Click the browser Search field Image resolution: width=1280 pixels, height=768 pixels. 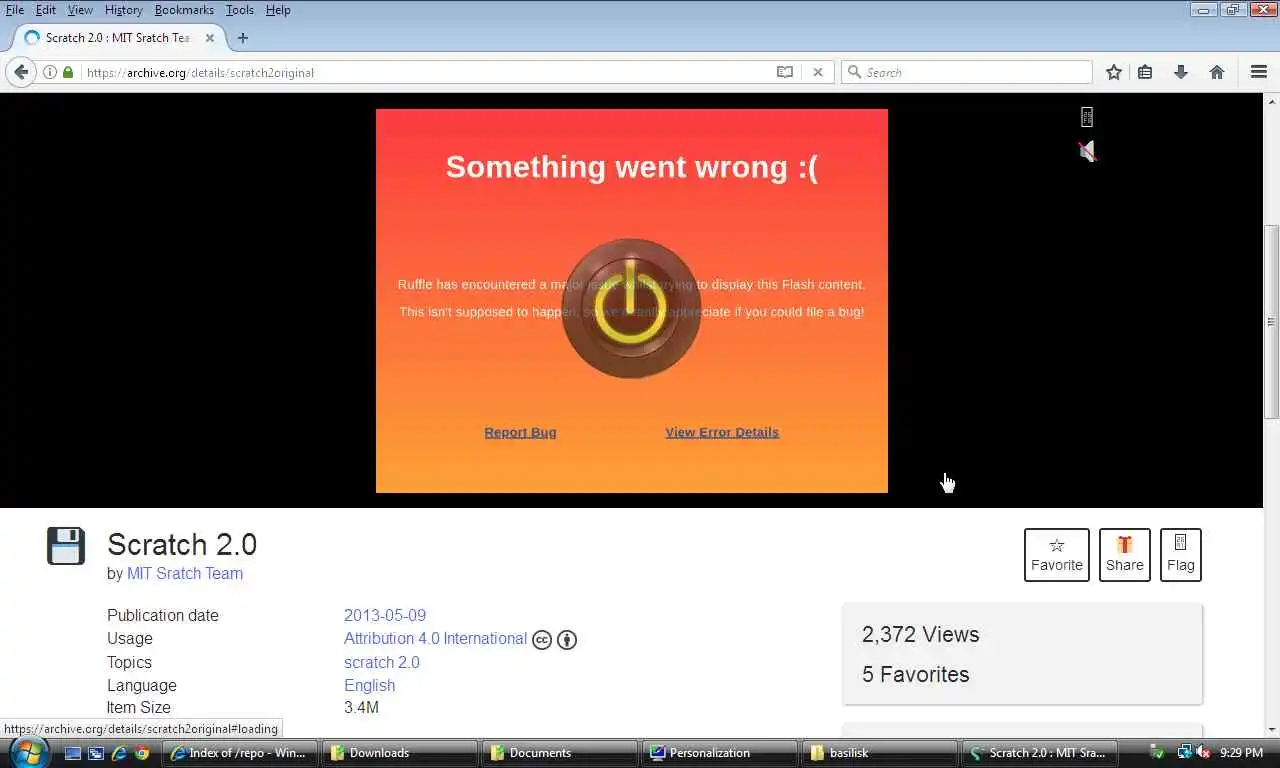(x=967, y=72)
